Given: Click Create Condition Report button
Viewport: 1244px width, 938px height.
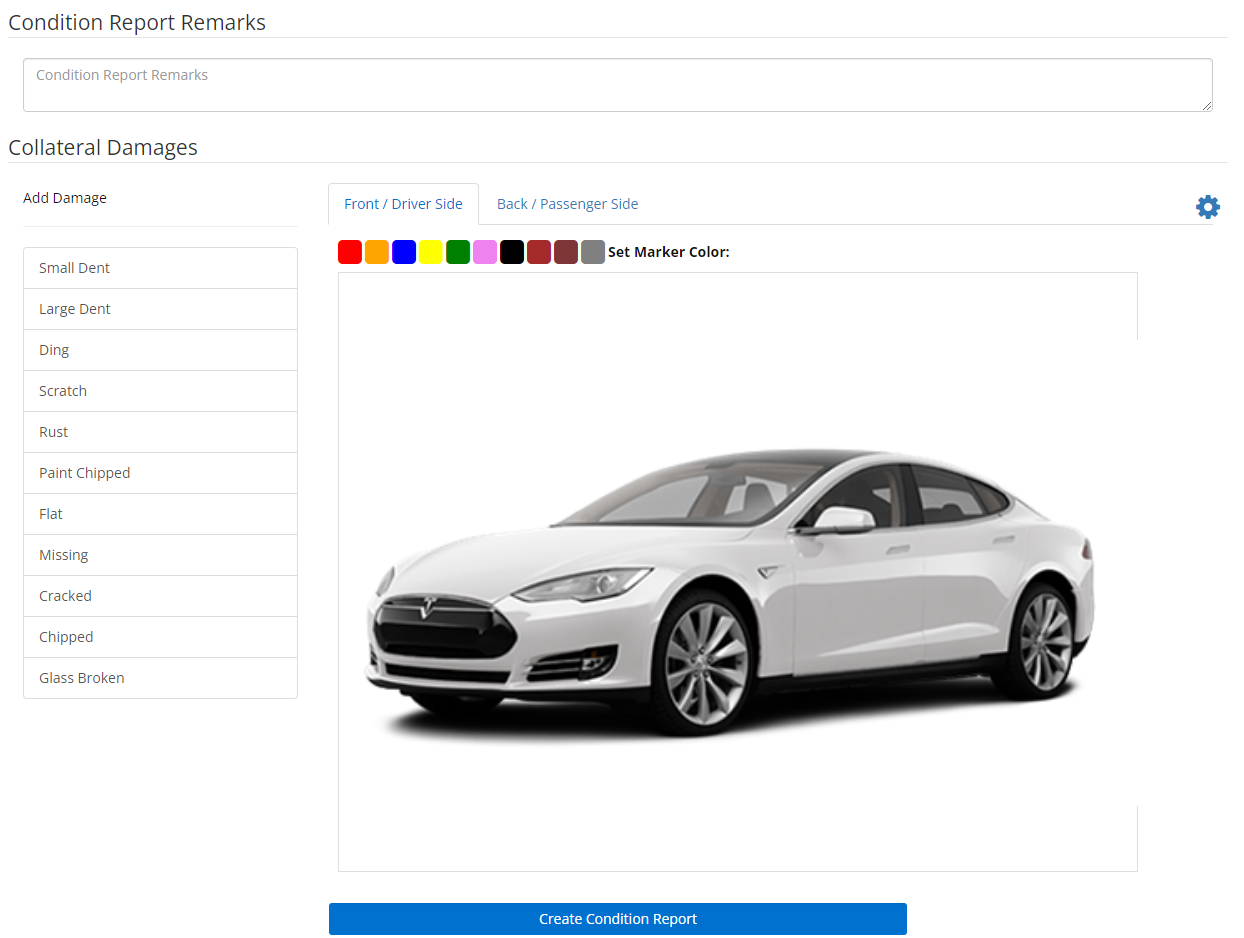Looking at the screenshot, I should [x=618, y=919].
